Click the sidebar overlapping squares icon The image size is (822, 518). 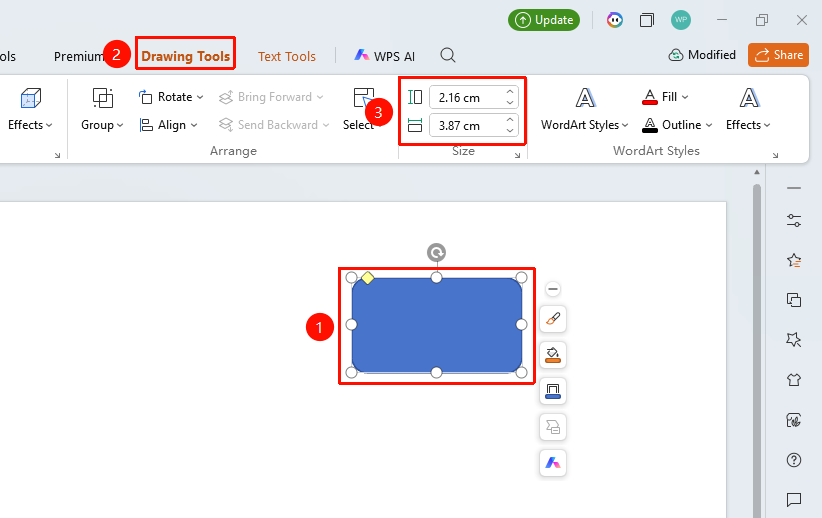point(794,300)
